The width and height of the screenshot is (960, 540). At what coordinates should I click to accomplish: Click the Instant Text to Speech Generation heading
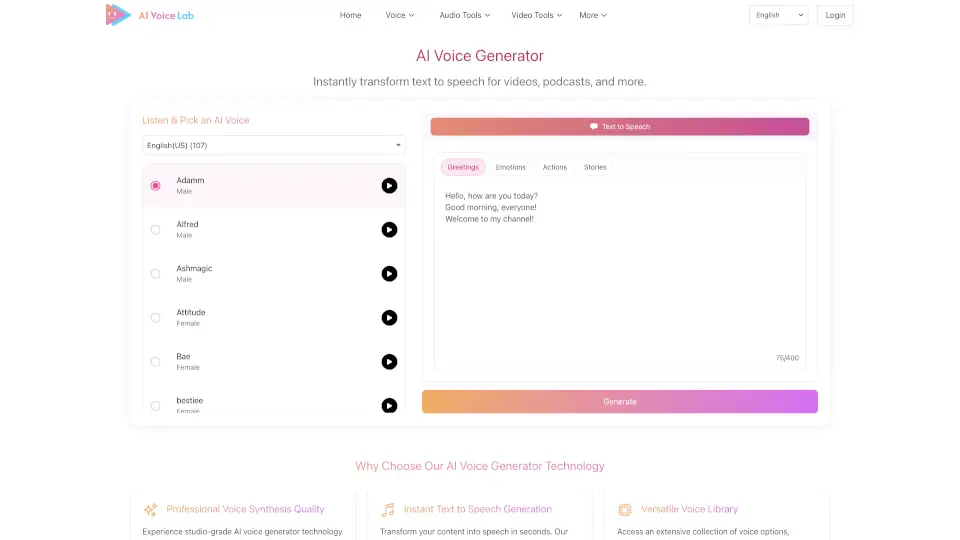tap(478, 509)
